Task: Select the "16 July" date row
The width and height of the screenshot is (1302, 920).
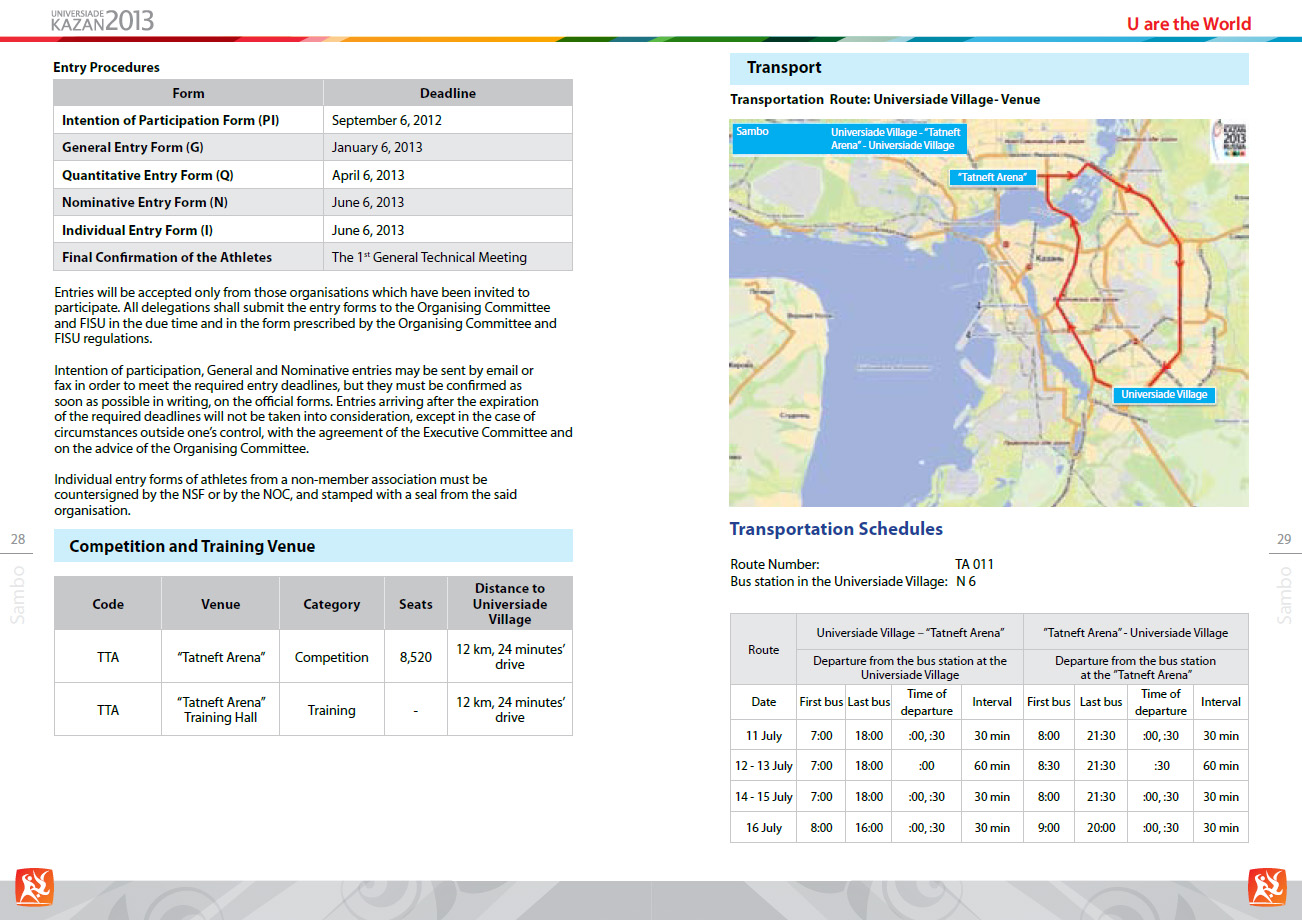Action: (989, 828)
